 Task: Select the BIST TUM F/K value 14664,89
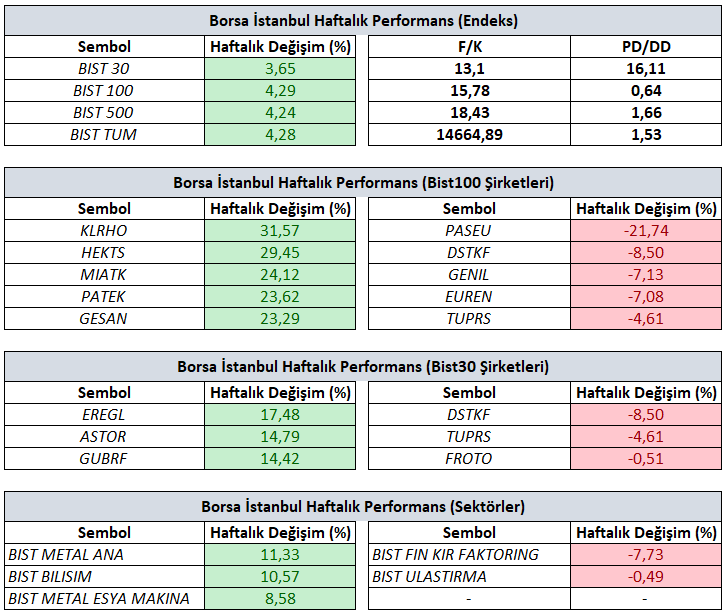click(x=469, y=135)
